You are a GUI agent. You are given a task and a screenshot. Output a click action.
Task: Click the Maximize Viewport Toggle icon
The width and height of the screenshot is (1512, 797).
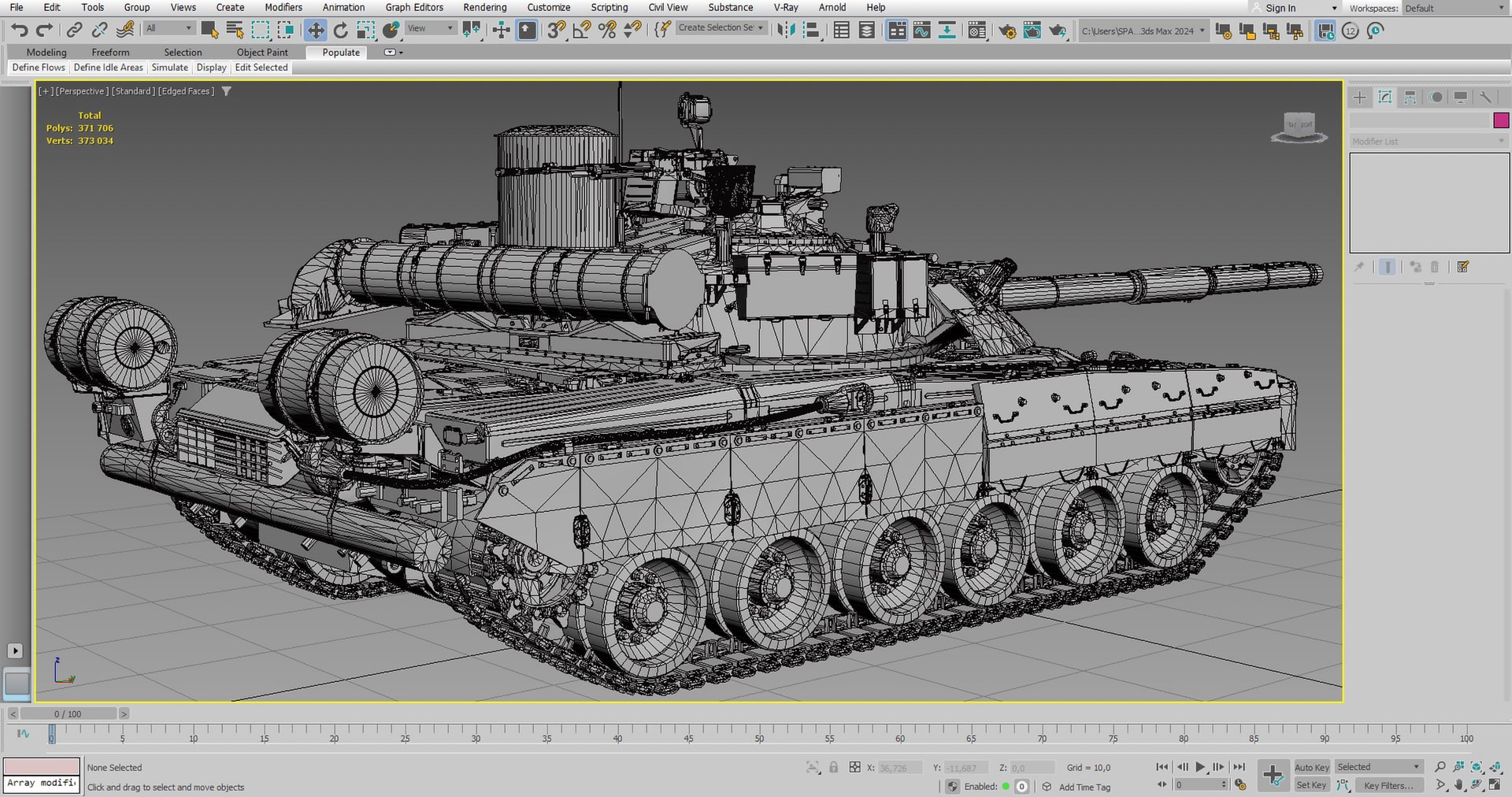pos(1494,785)
